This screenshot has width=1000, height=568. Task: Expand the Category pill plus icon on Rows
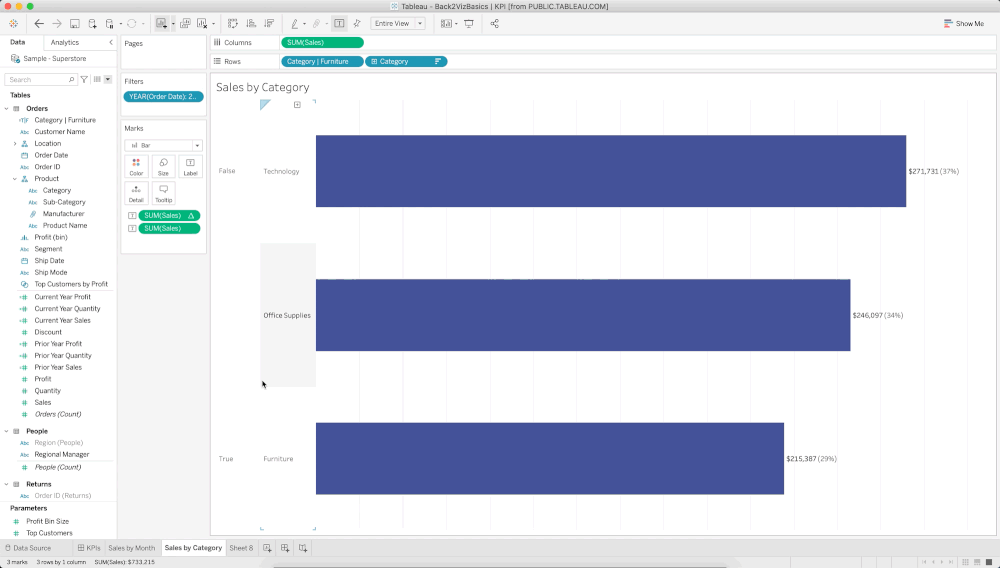click(374, 62)
